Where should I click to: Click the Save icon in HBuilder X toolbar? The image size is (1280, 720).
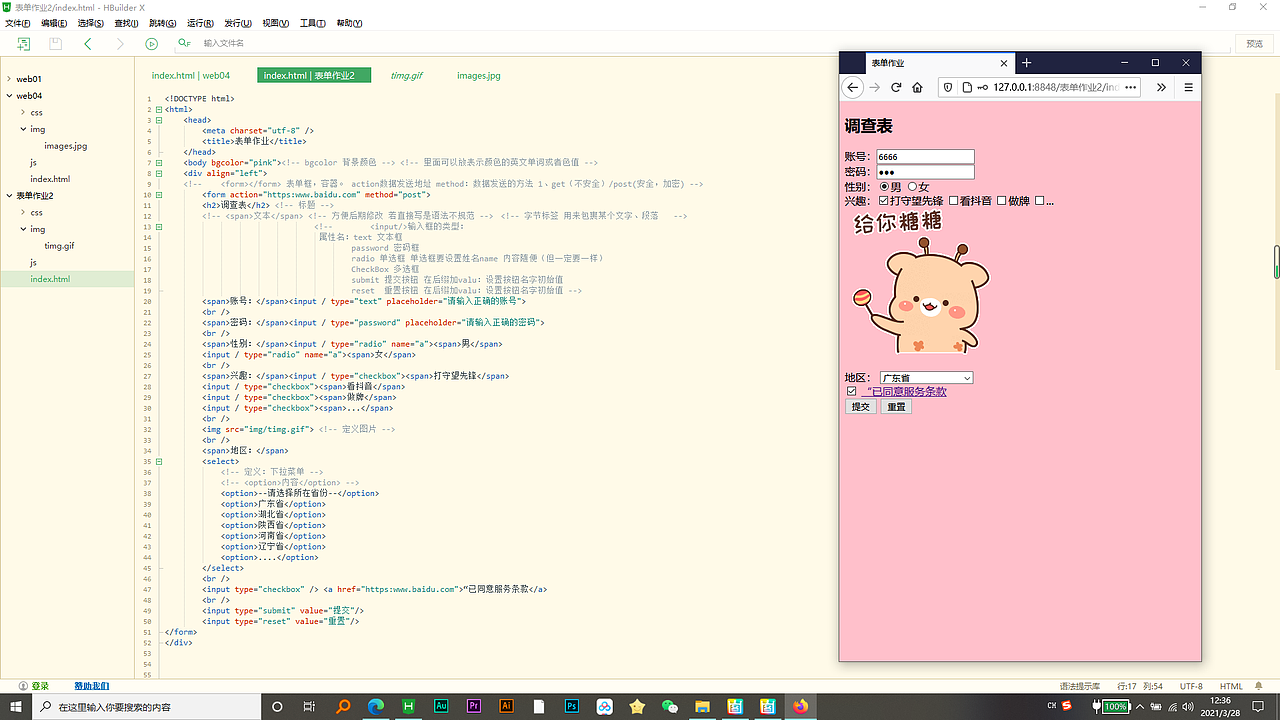click(55, 43)
